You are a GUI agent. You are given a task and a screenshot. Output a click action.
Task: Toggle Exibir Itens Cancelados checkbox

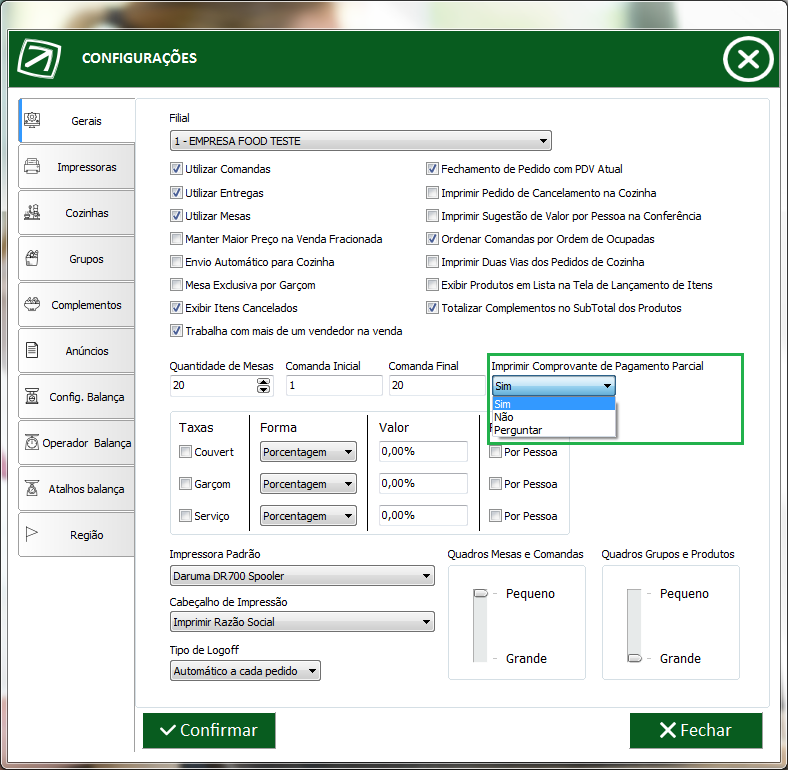tap(176, 308)
